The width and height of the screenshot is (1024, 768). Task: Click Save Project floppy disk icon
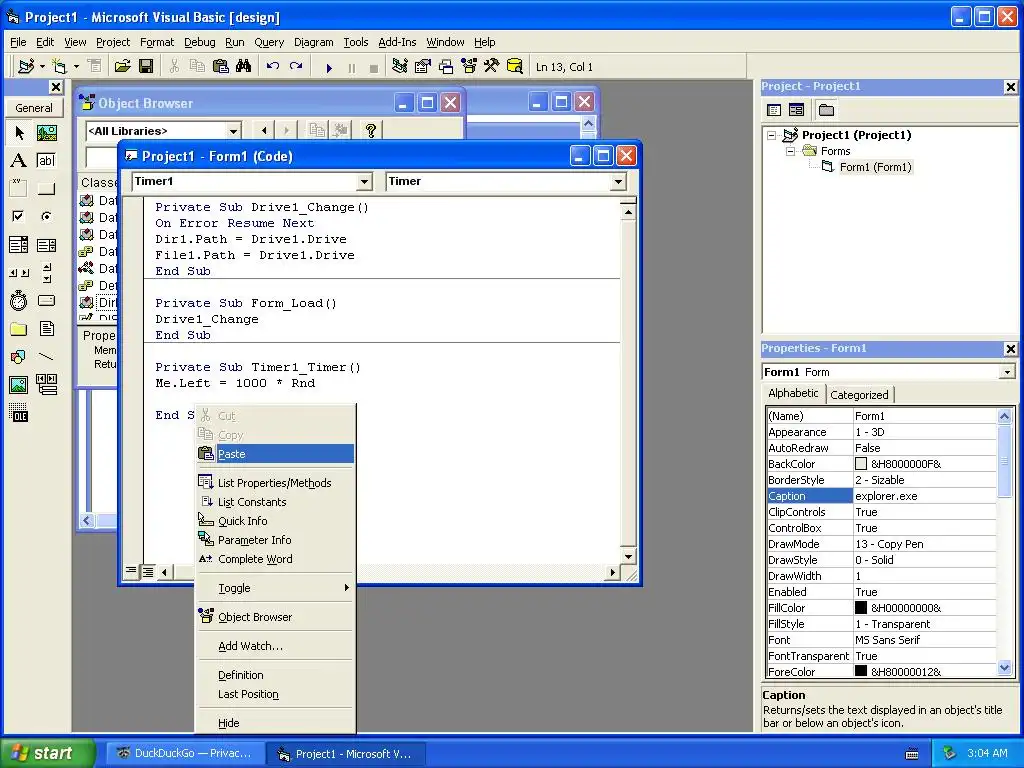pos(146,67)
